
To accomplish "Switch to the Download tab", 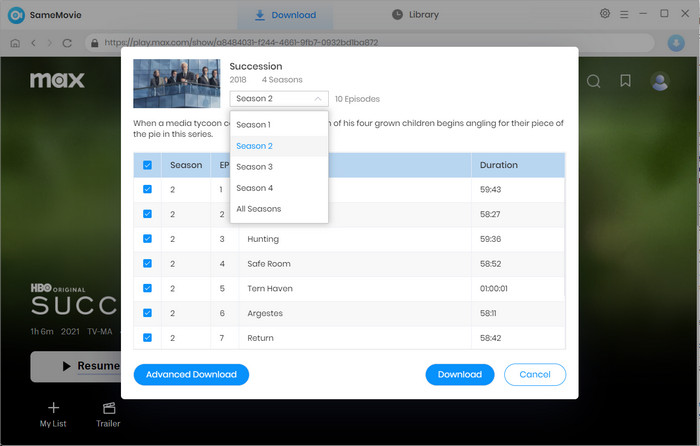I will (x=285, y=15).
